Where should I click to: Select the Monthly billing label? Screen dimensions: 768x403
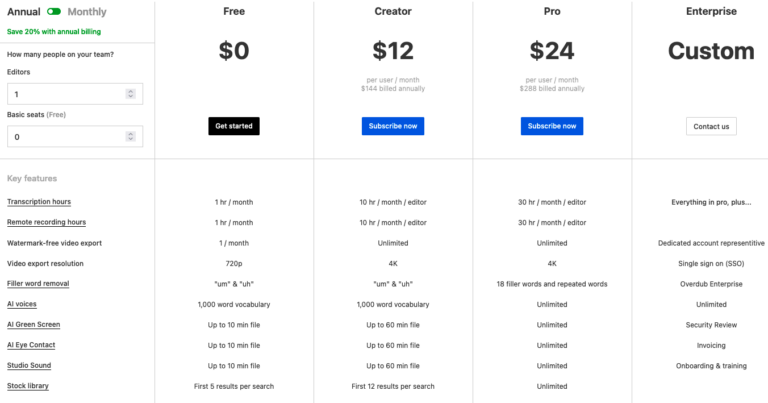point(87,12)
